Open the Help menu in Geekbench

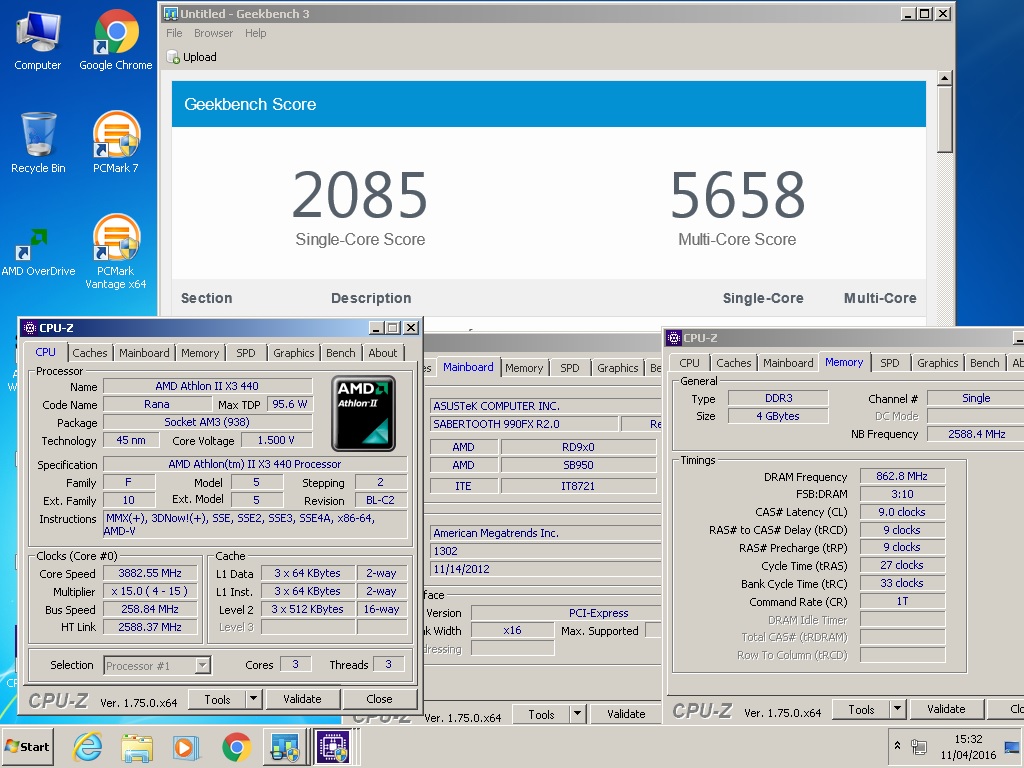click(x=256, y=33)
